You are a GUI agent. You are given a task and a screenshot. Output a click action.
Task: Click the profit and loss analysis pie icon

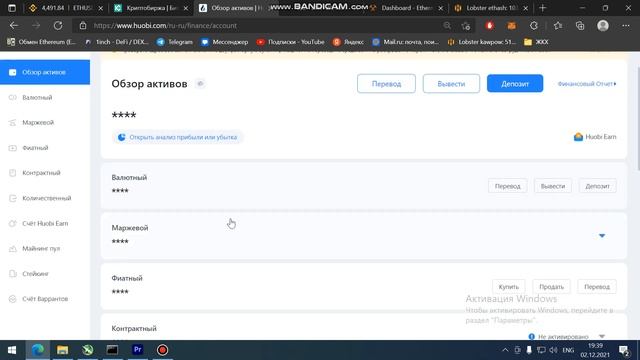[x=121, y=137]
